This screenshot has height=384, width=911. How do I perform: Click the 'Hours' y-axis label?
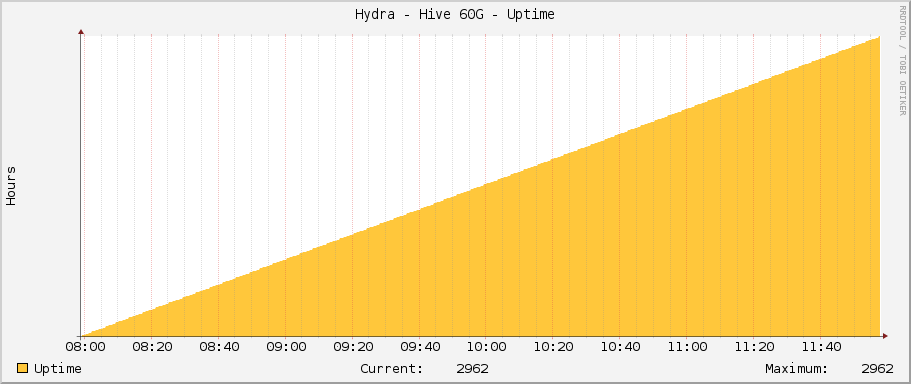[11, 186]
